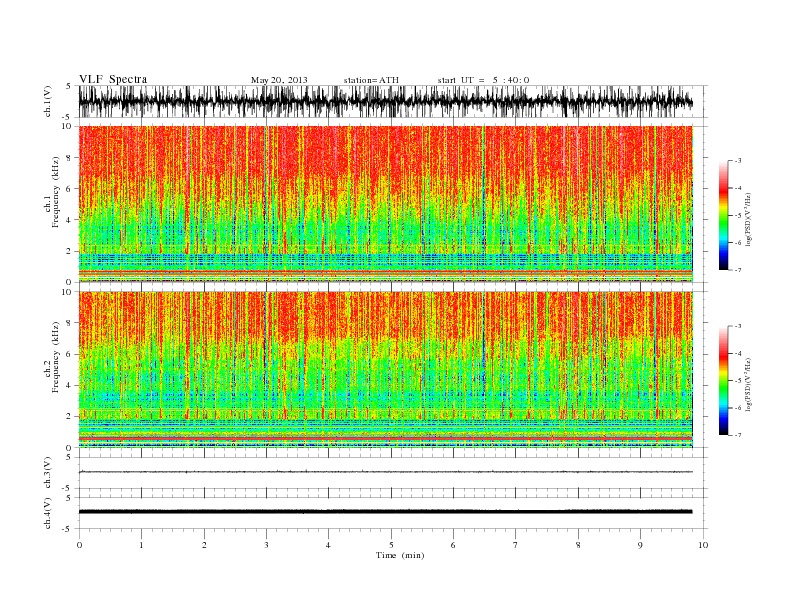Click the ch.2 spectrogram colorbar

click(x=723, y=381)
